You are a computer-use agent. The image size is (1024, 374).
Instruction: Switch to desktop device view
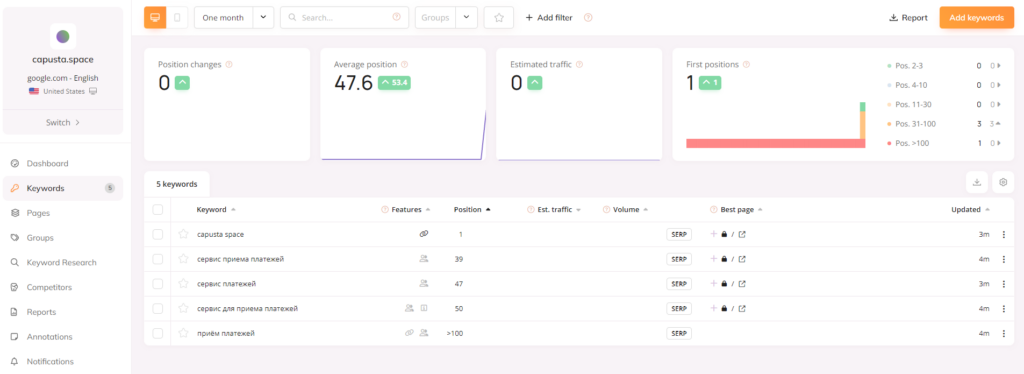tap(155, 18)
